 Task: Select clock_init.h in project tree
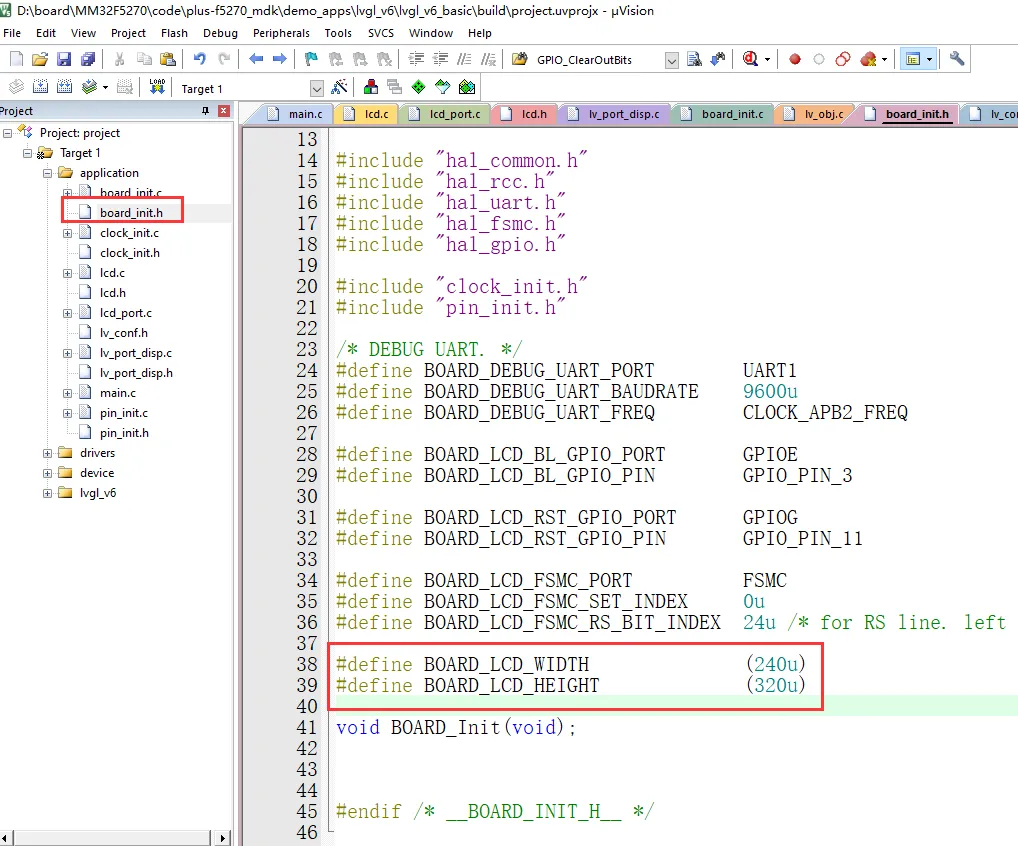[x=130, y=253]
